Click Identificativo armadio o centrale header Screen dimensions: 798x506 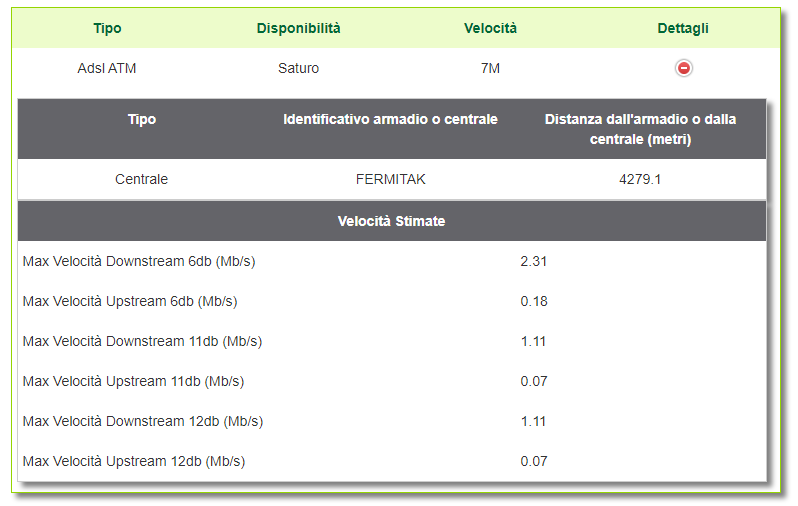(390, 119)
